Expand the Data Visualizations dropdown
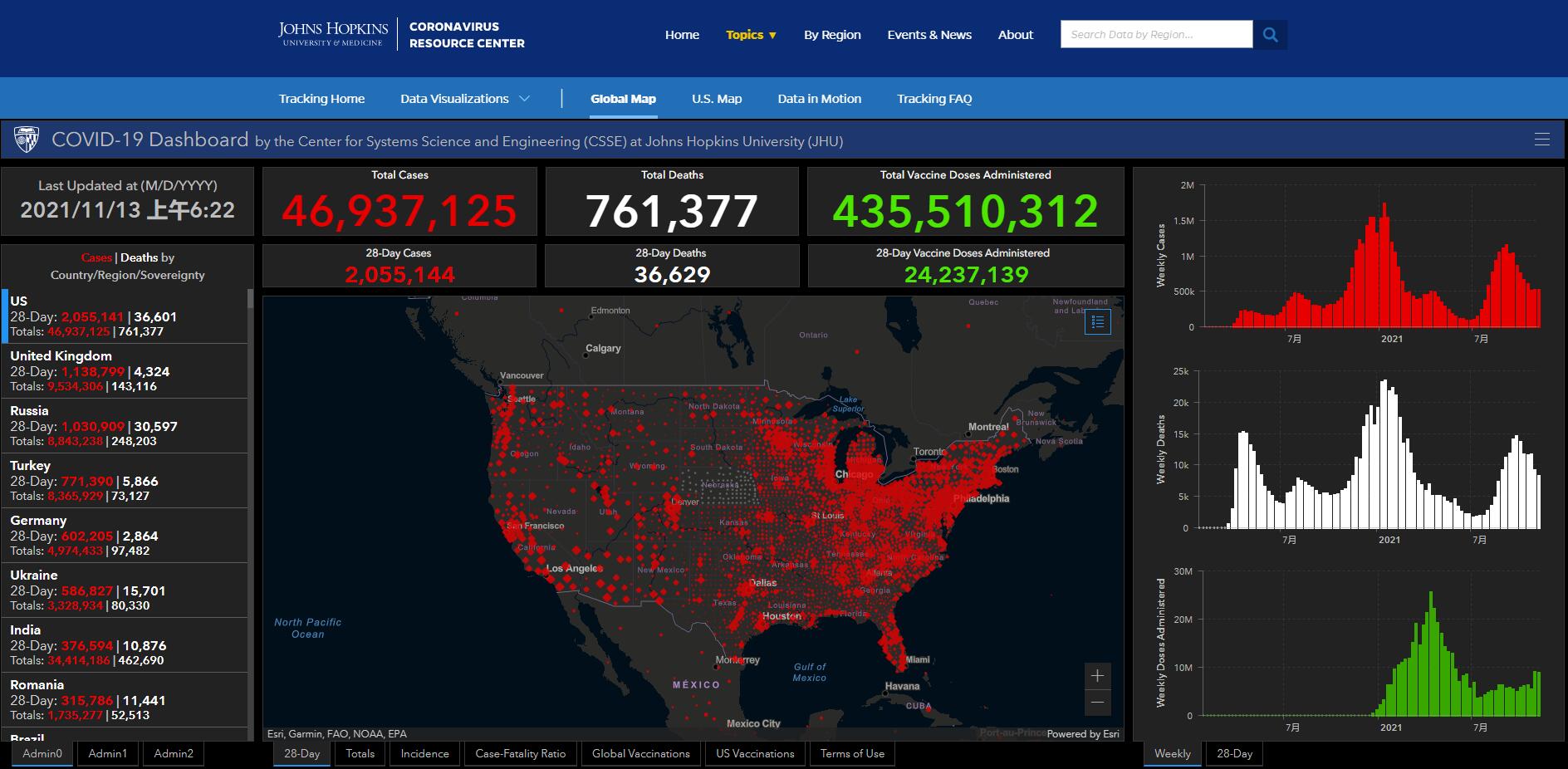 (x=464, y=99)
